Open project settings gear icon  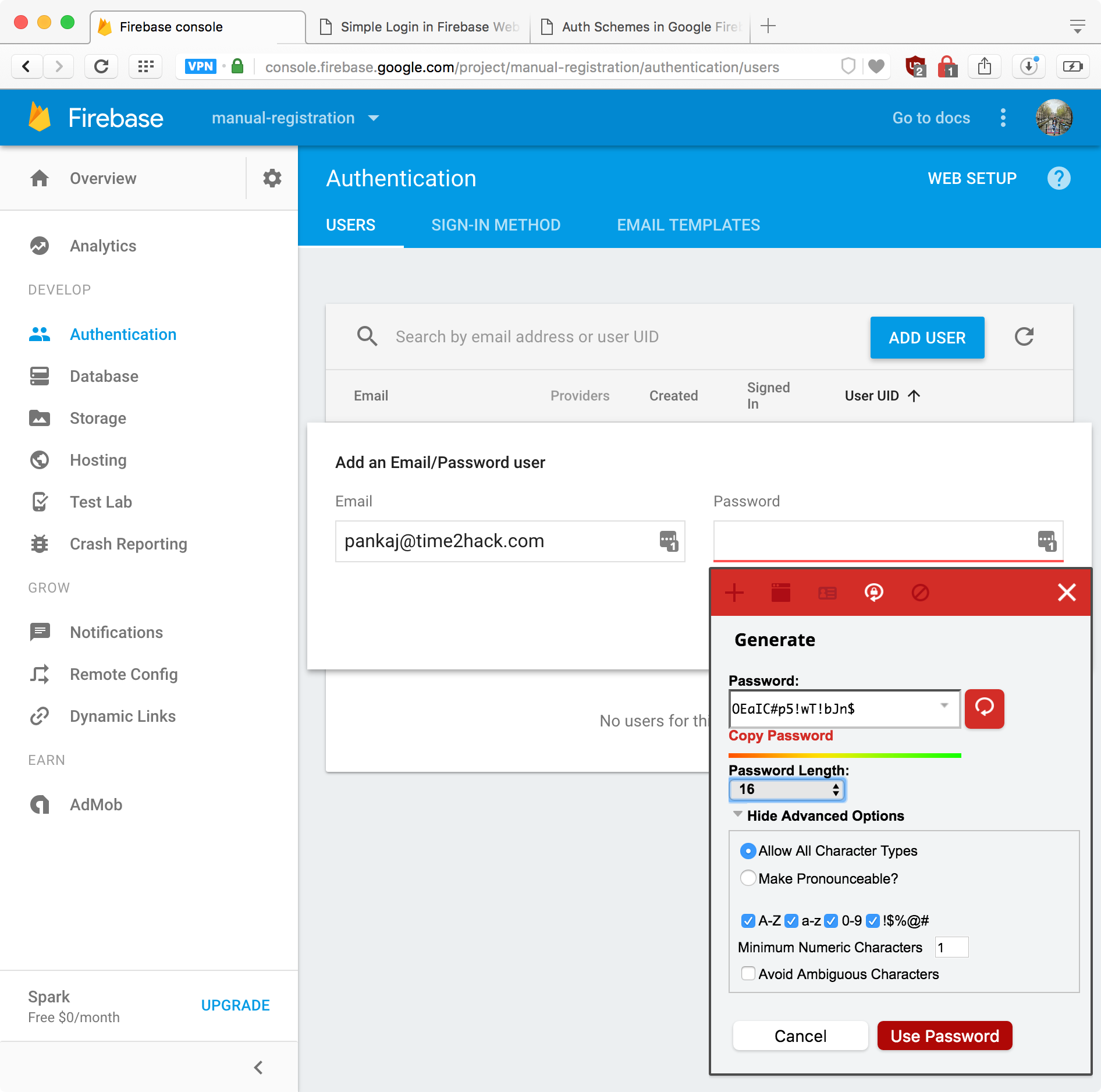[272, 178]
